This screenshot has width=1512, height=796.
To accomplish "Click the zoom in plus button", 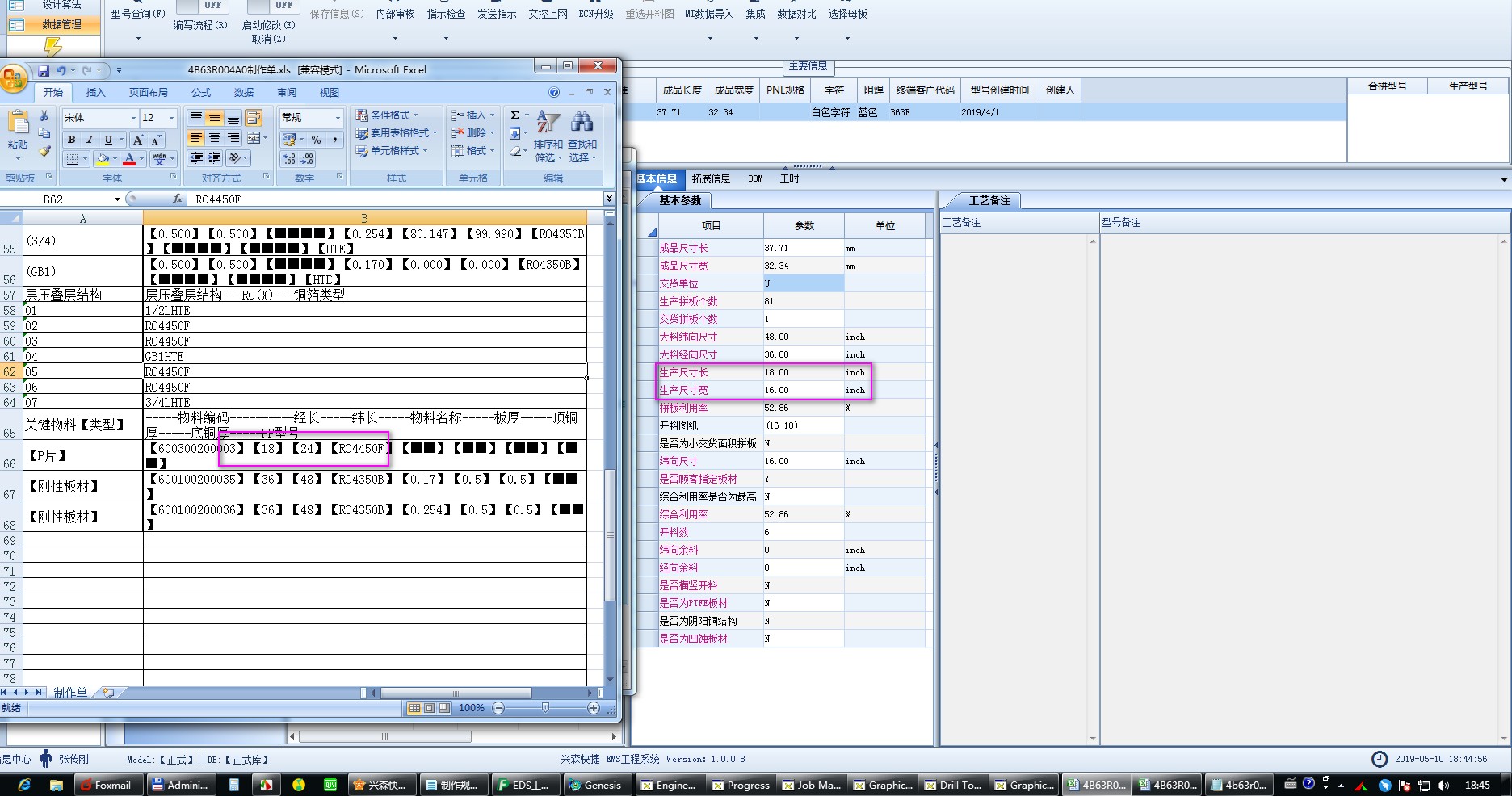I will (x=594, y=708).
